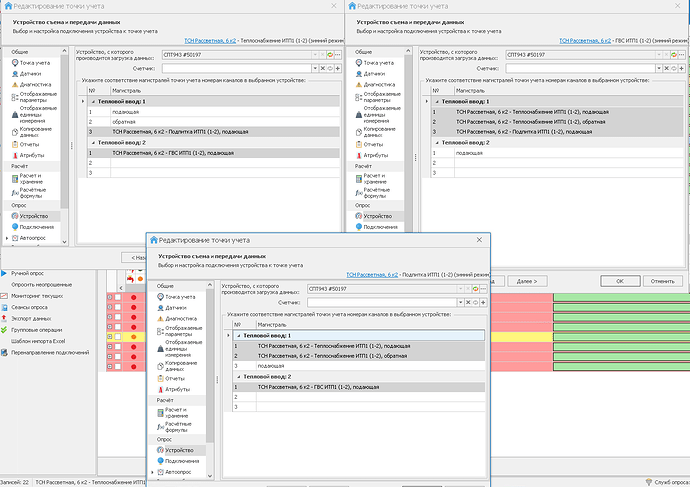Select the Подпитка ИТП1 подающая row in the ГВС dialog table
The image size is (690, 487).
coord(557,132)
